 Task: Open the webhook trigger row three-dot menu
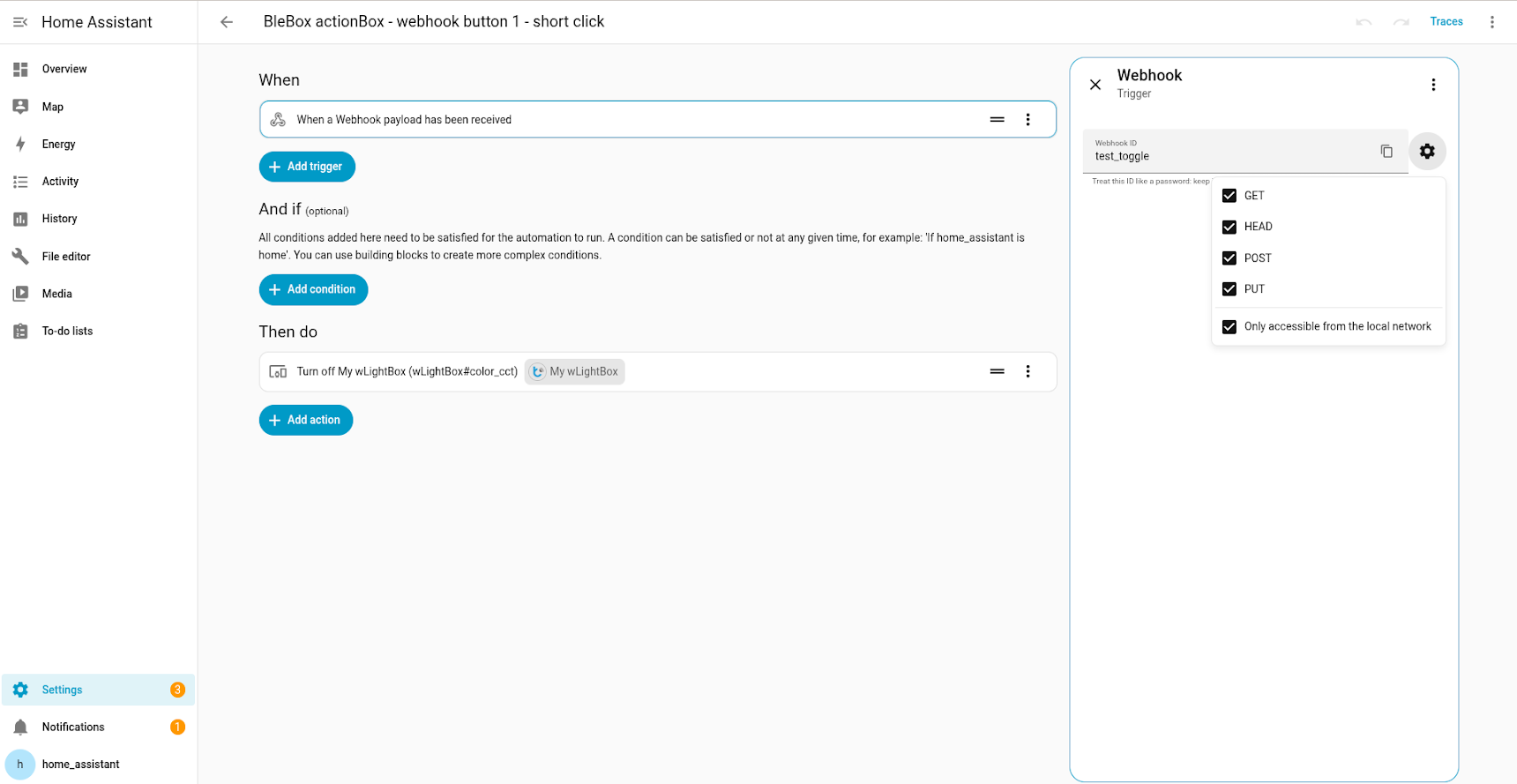click(x=1028, y=120)
